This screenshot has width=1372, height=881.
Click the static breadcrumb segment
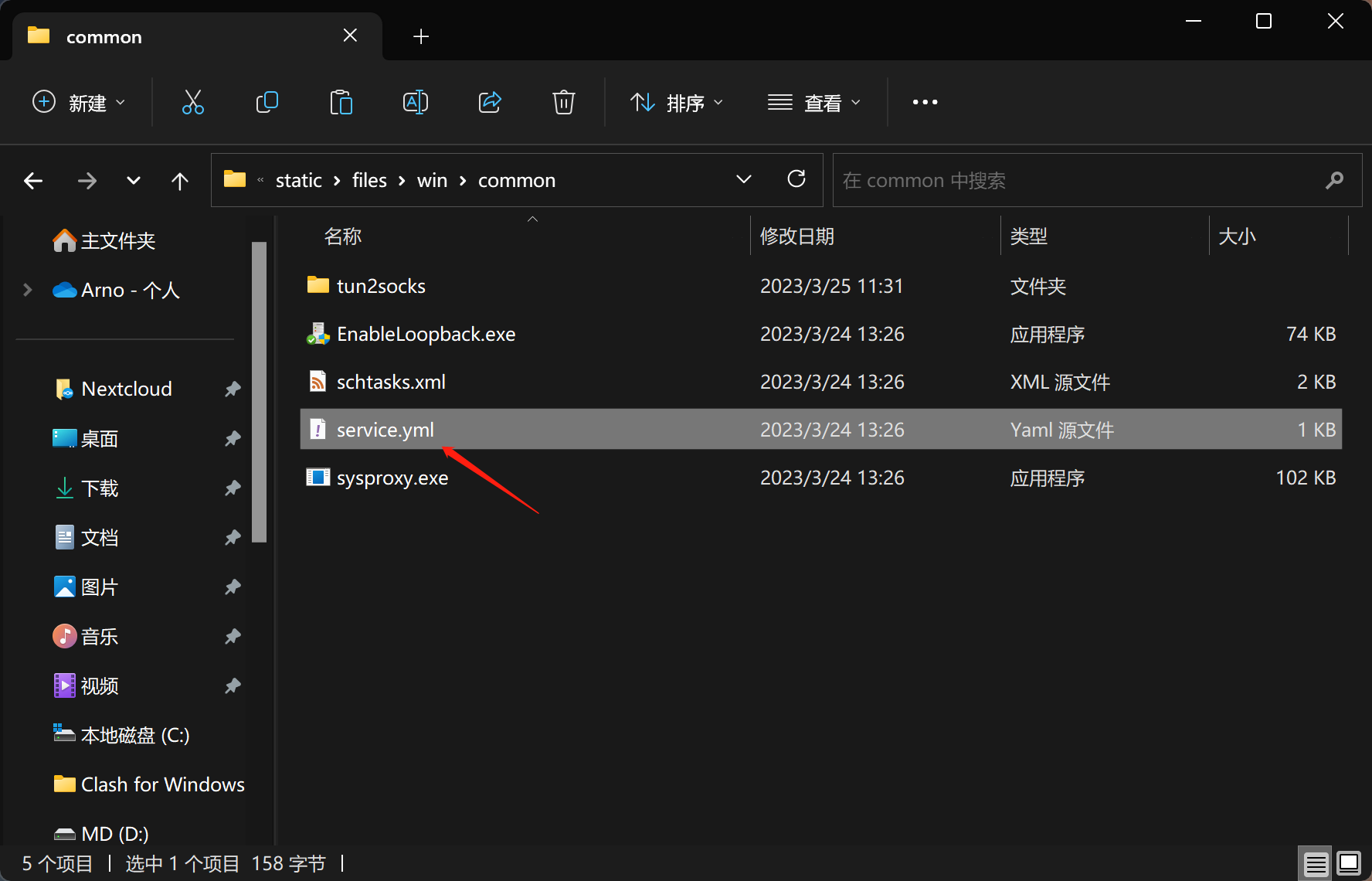pyautogui.click(x=298, y=180)
